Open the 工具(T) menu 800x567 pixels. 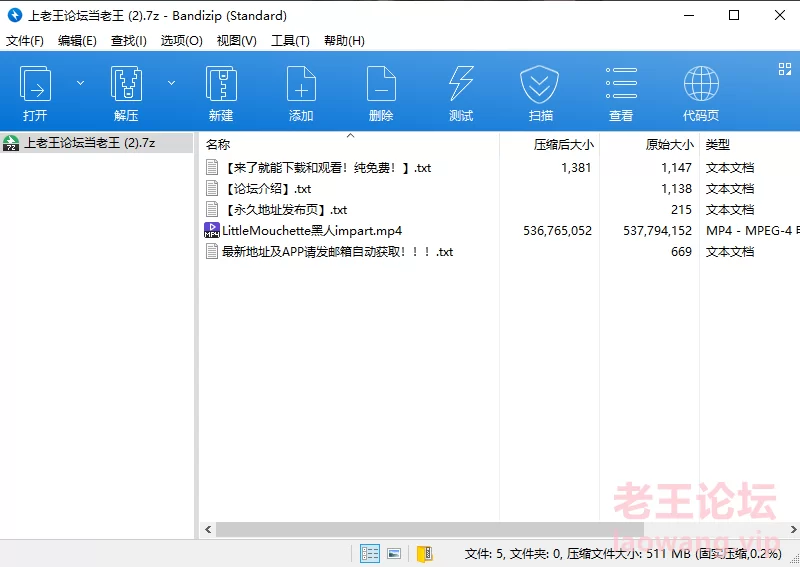tap(290, 41)
